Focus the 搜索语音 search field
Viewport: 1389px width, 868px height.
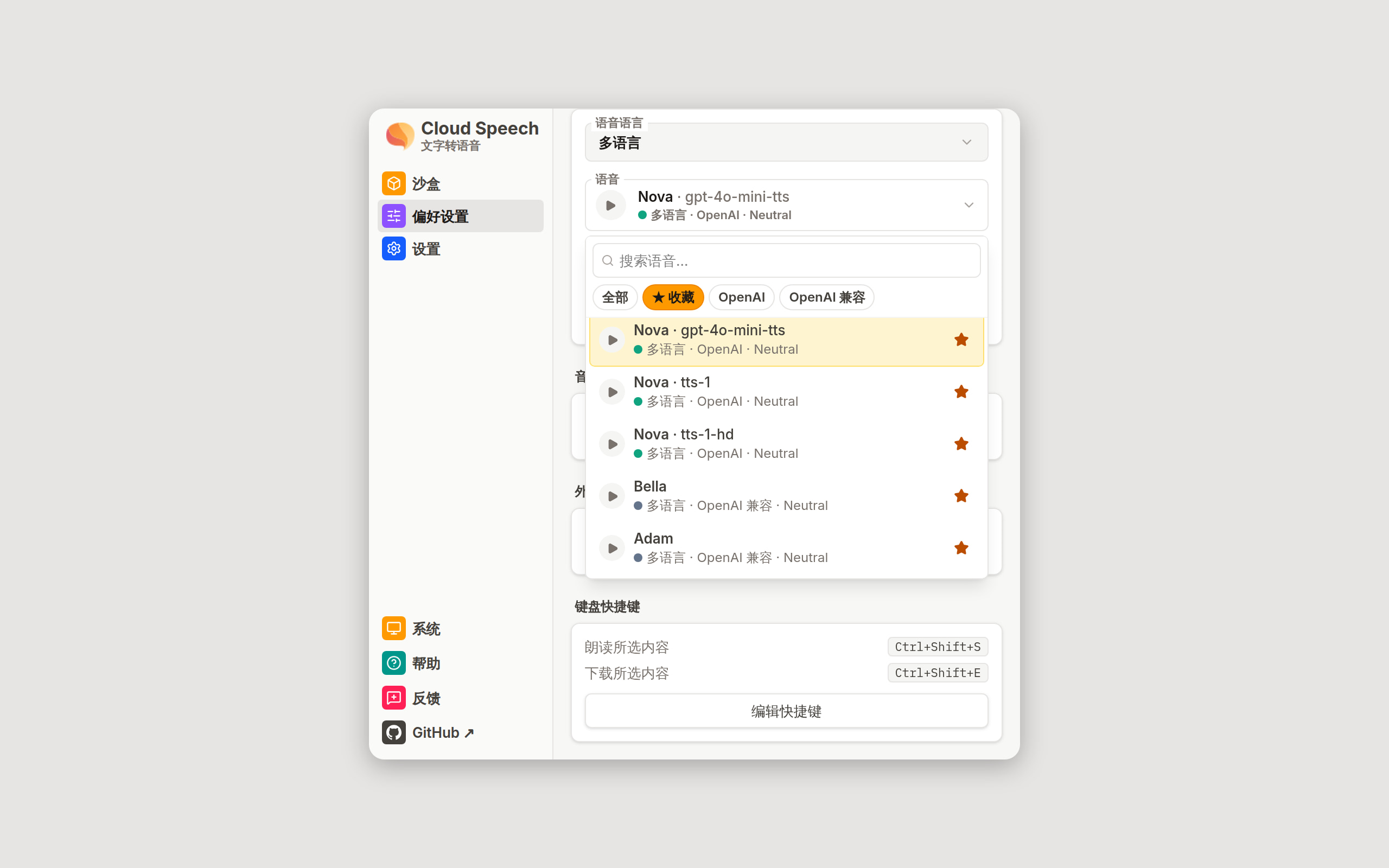(x=786, y=261)
